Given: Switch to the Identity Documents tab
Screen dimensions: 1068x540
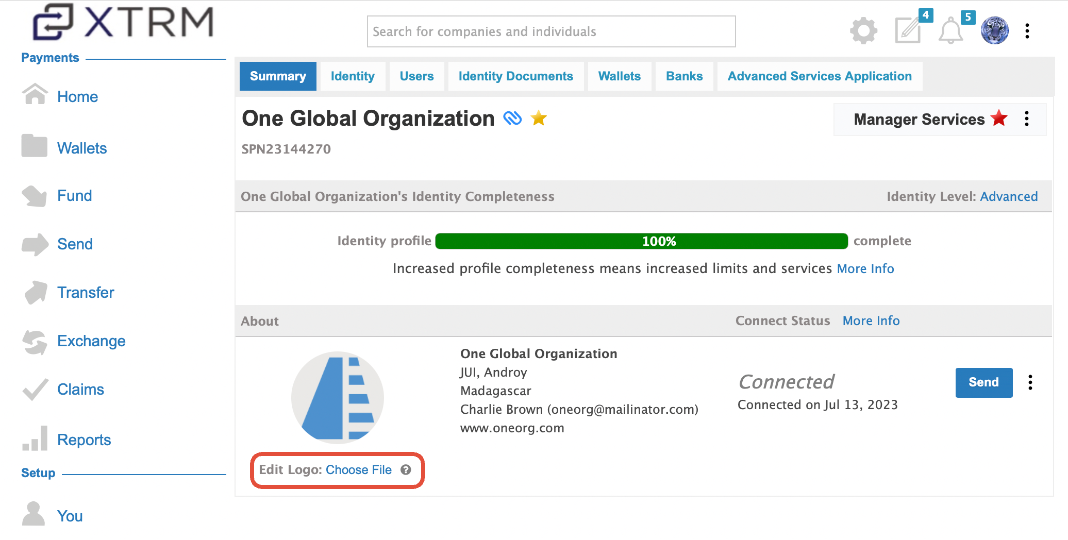Looking at the screenshot, I should [516, 76].
